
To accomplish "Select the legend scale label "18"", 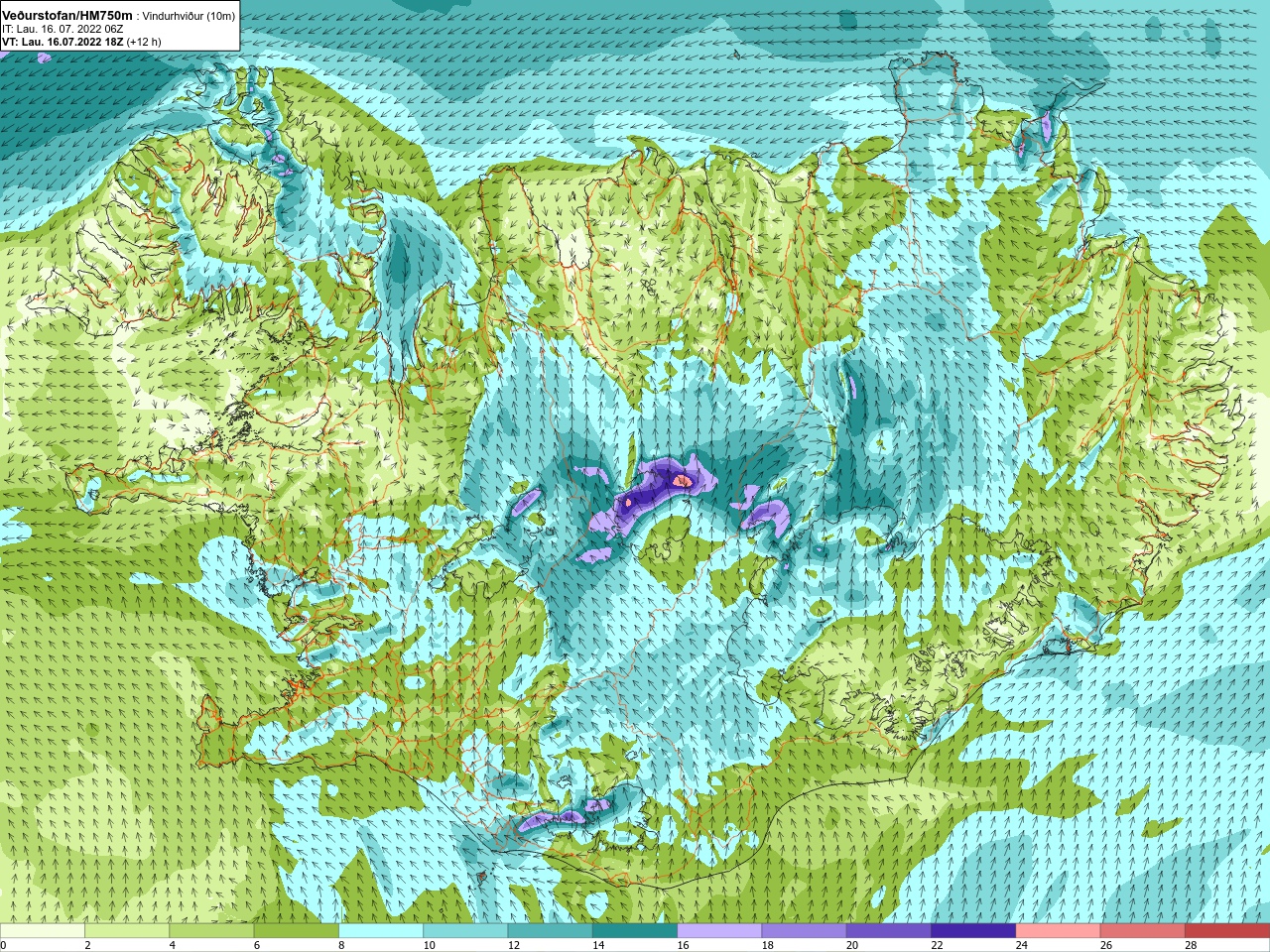I will coord(768,945).
